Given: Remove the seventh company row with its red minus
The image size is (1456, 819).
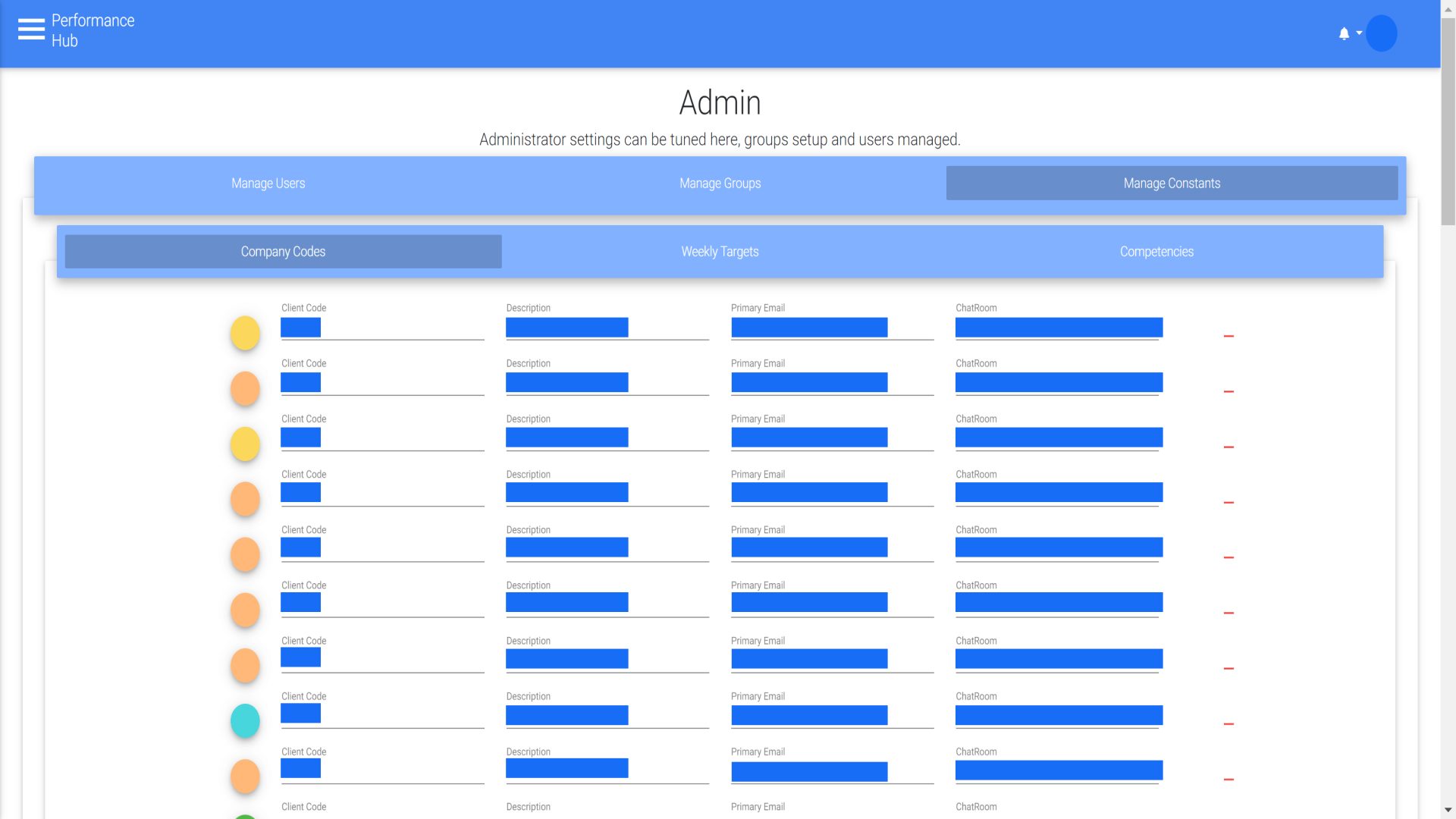Looking at the screenshot, I should 1228,668.
